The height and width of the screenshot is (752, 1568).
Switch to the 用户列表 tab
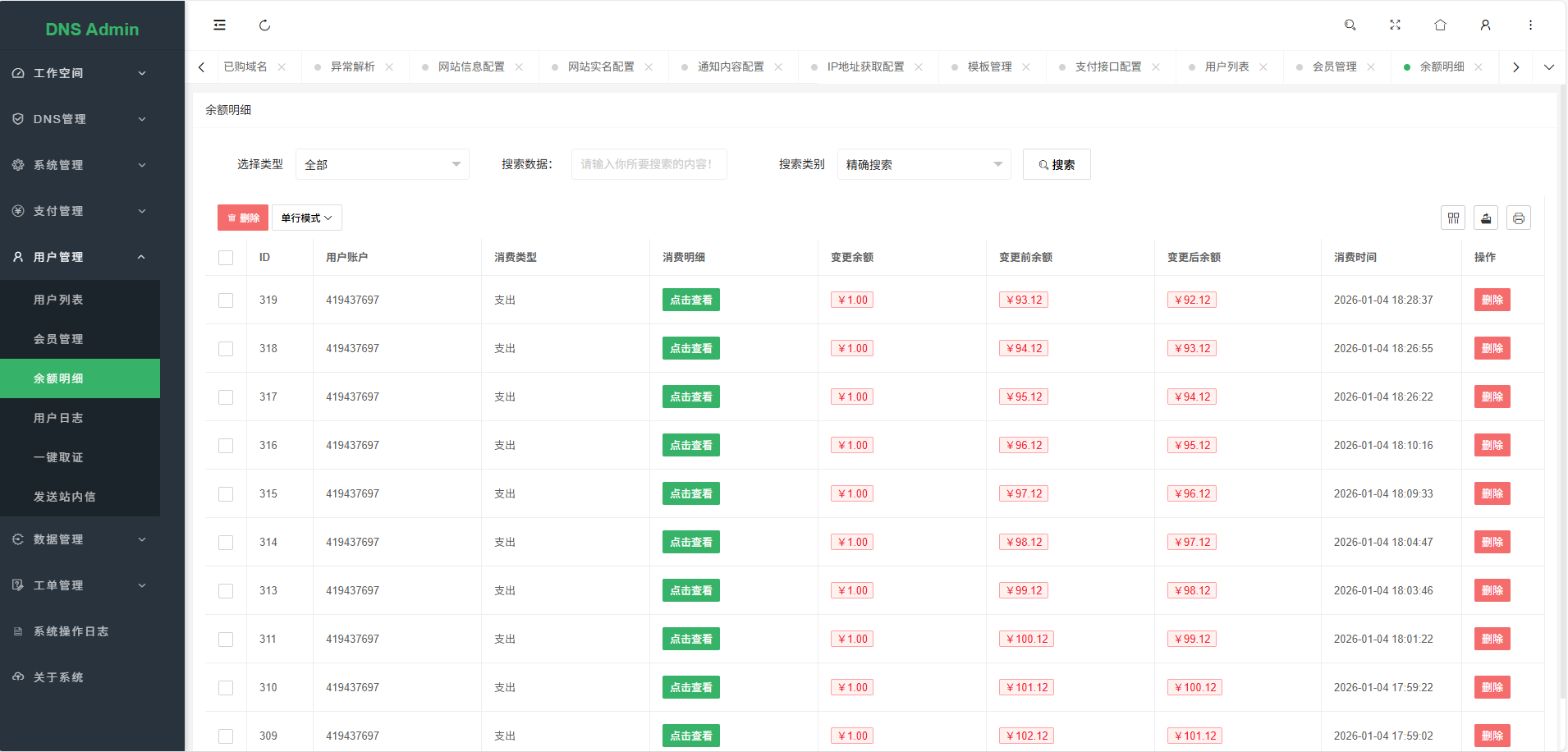click(1226, 66)
